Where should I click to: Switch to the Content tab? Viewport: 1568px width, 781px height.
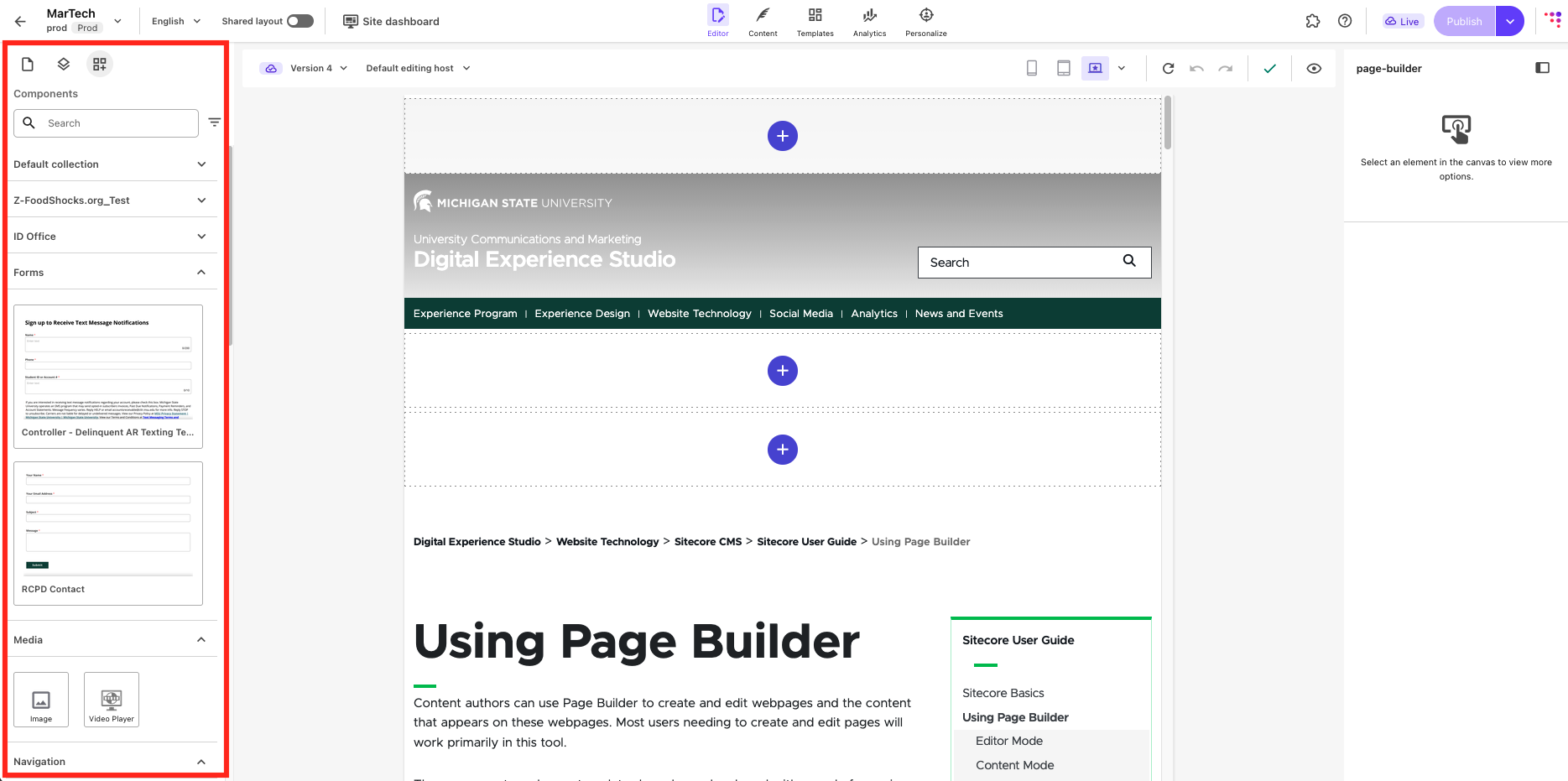pyautogui.click(x=763, y=21)
